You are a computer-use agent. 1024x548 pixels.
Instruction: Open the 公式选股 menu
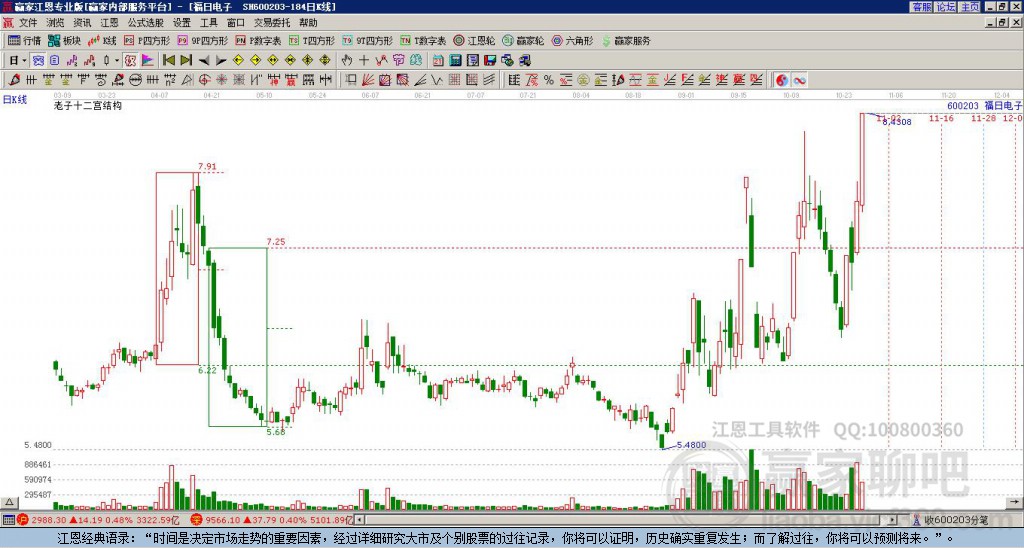(x=146, y=23)
